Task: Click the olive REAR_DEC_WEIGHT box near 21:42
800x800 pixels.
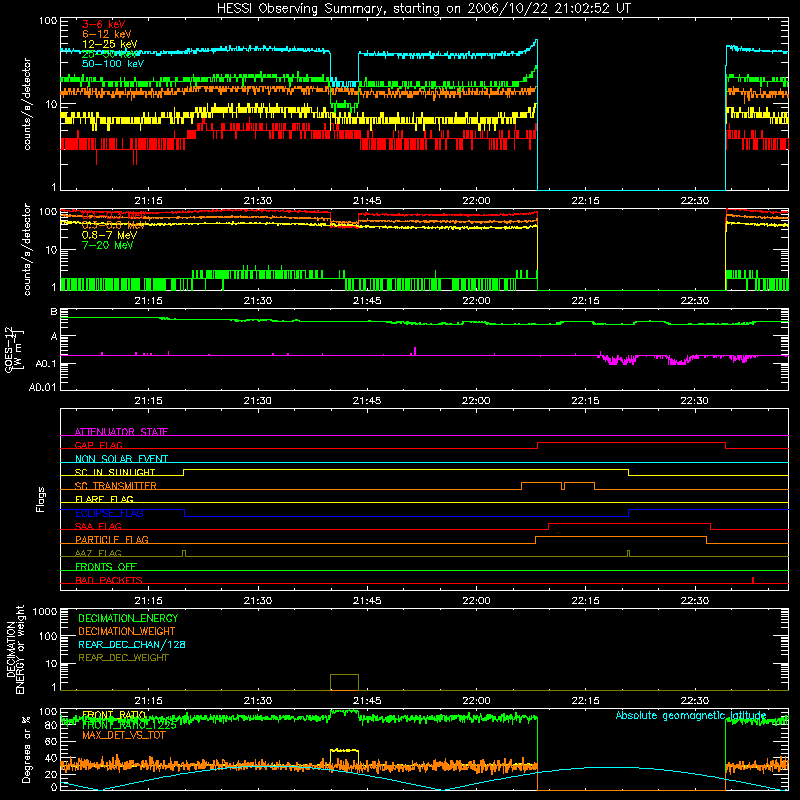Action: pyautogui.click(x=344, y=682)
